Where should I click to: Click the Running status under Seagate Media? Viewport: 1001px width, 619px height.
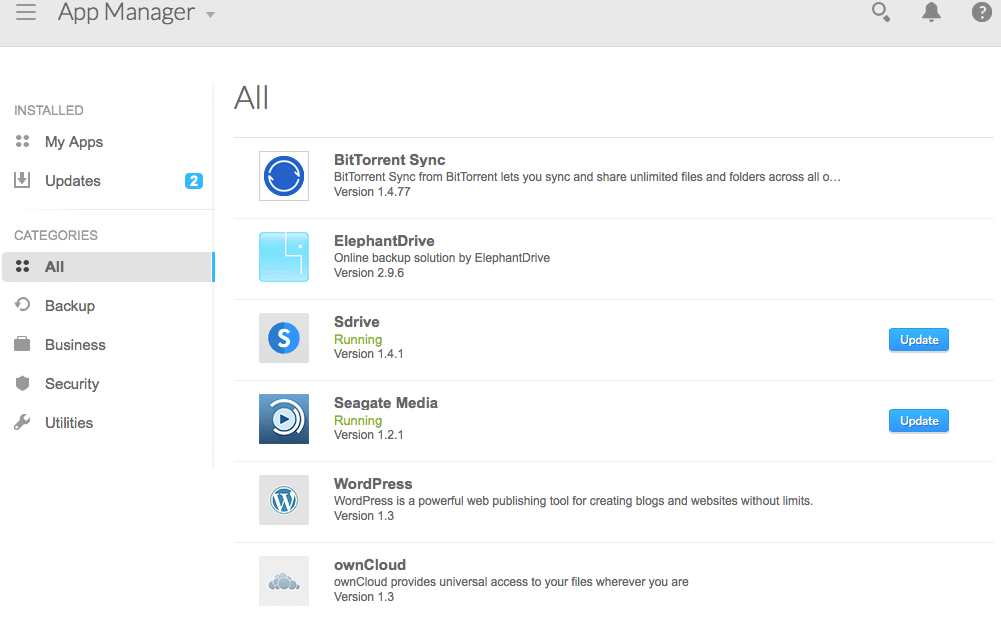coord(358,421)
